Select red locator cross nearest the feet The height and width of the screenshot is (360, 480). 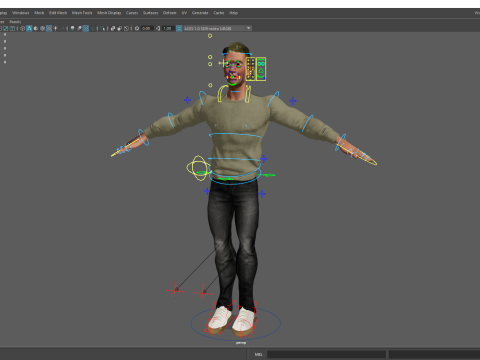coord(203,293)
